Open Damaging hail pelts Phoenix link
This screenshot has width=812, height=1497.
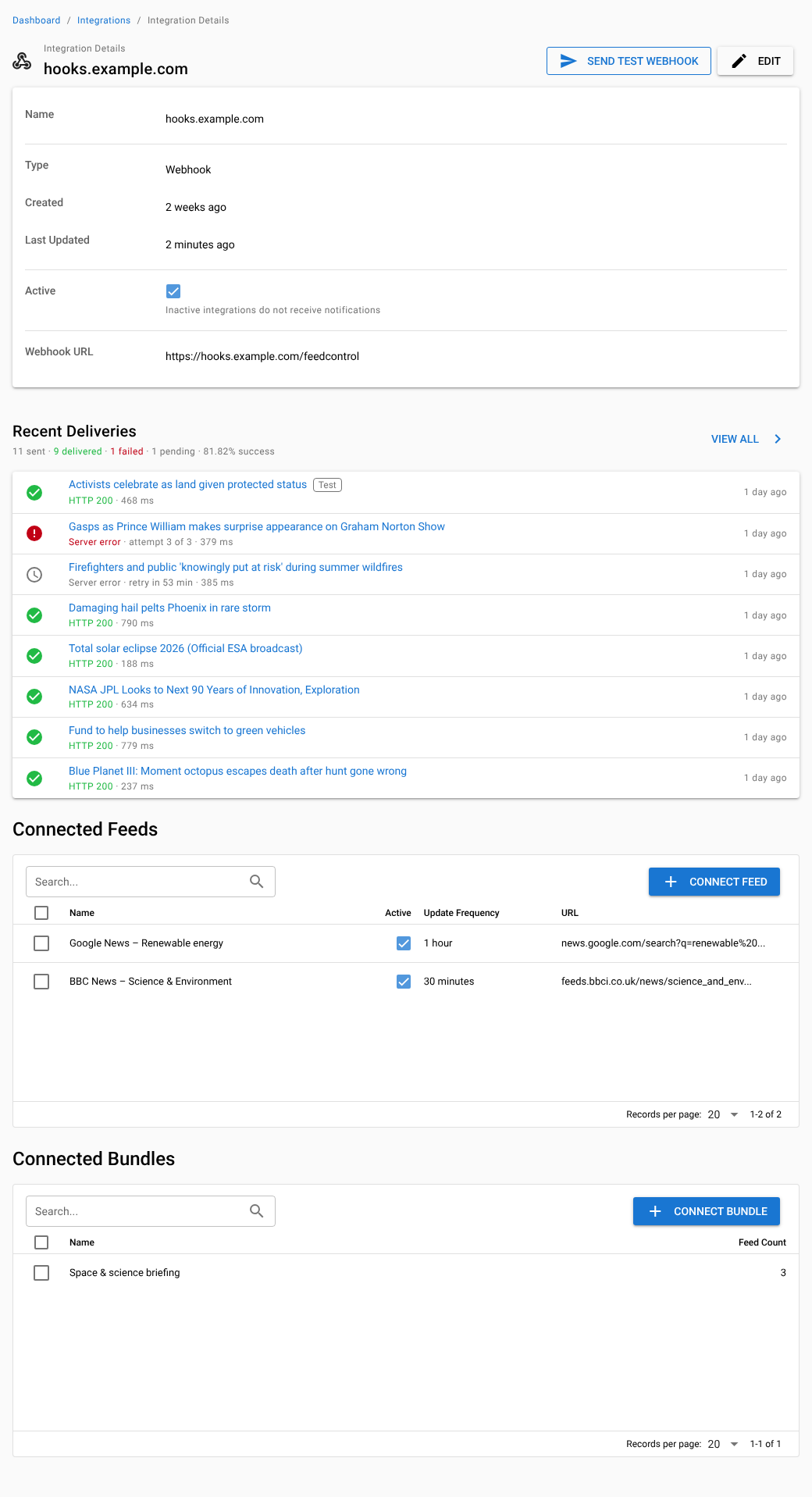coord(169,608)
